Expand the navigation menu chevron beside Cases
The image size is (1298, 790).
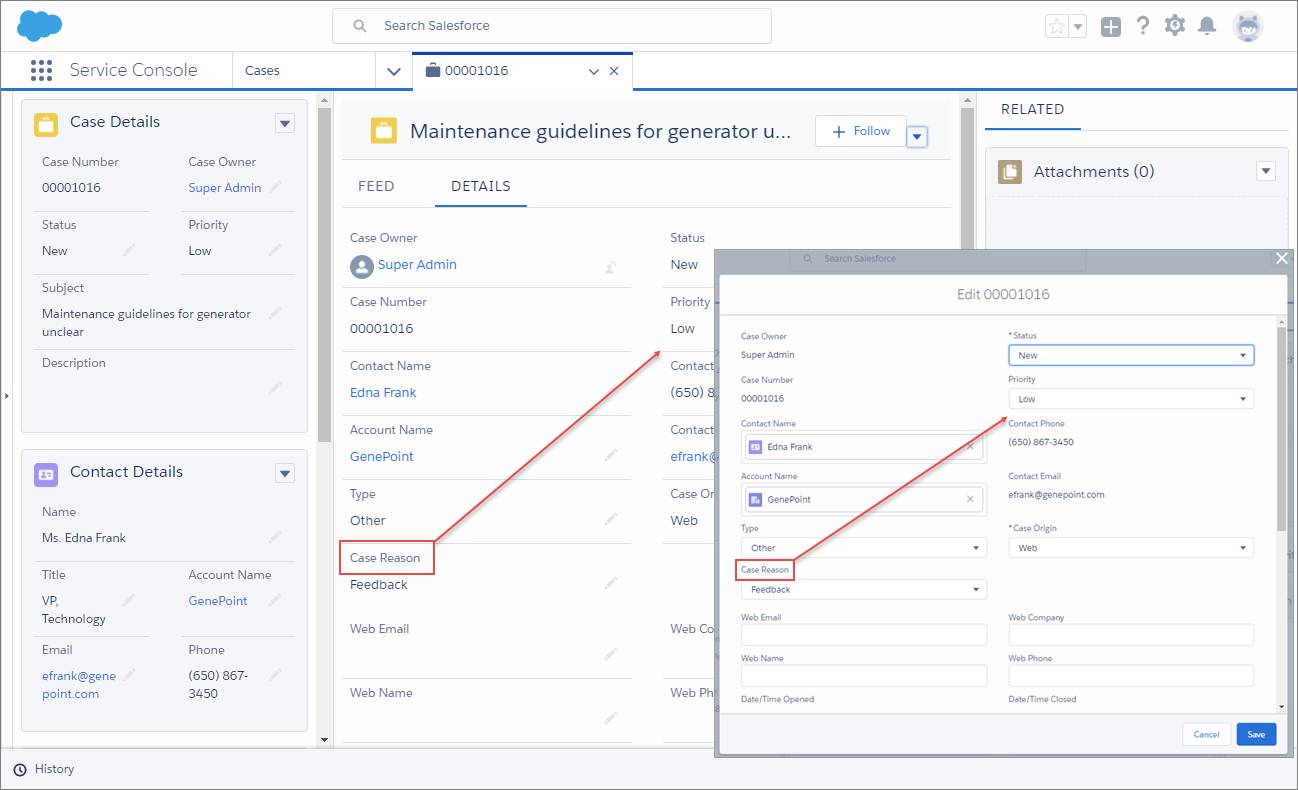(x=393, y=71)
